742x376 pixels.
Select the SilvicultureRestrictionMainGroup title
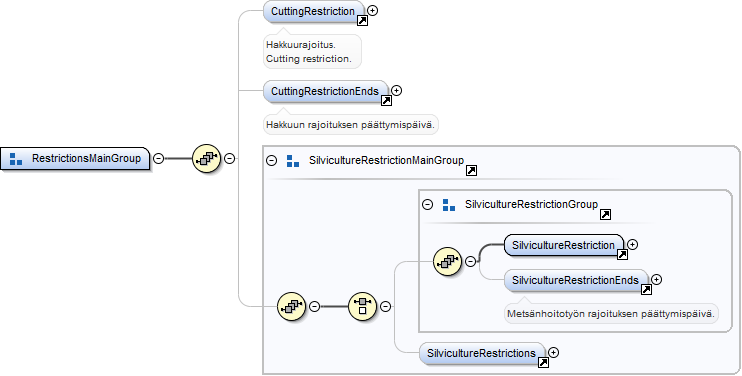click(x=386, y=160)
